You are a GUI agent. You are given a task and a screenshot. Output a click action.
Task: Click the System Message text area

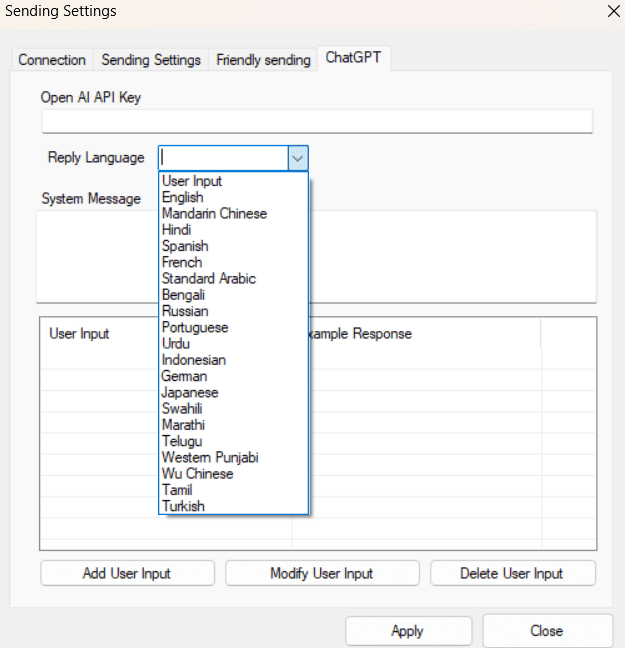pos(450,255)
